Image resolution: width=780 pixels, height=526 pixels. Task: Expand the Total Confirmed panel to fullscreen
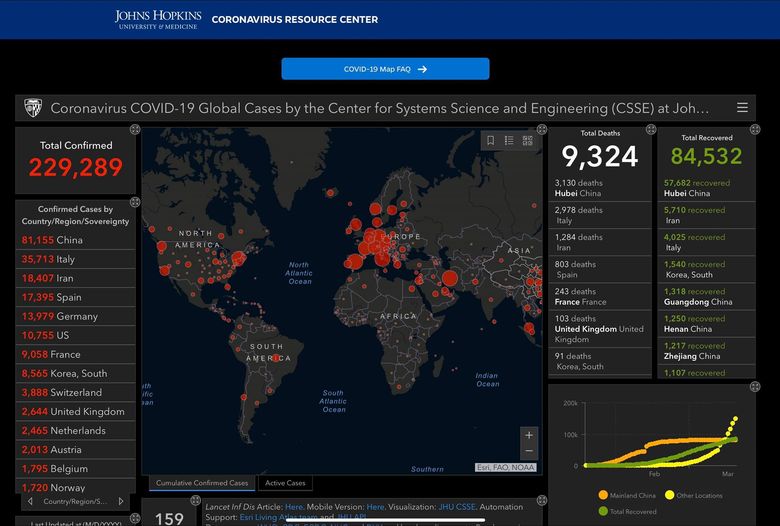135,130
